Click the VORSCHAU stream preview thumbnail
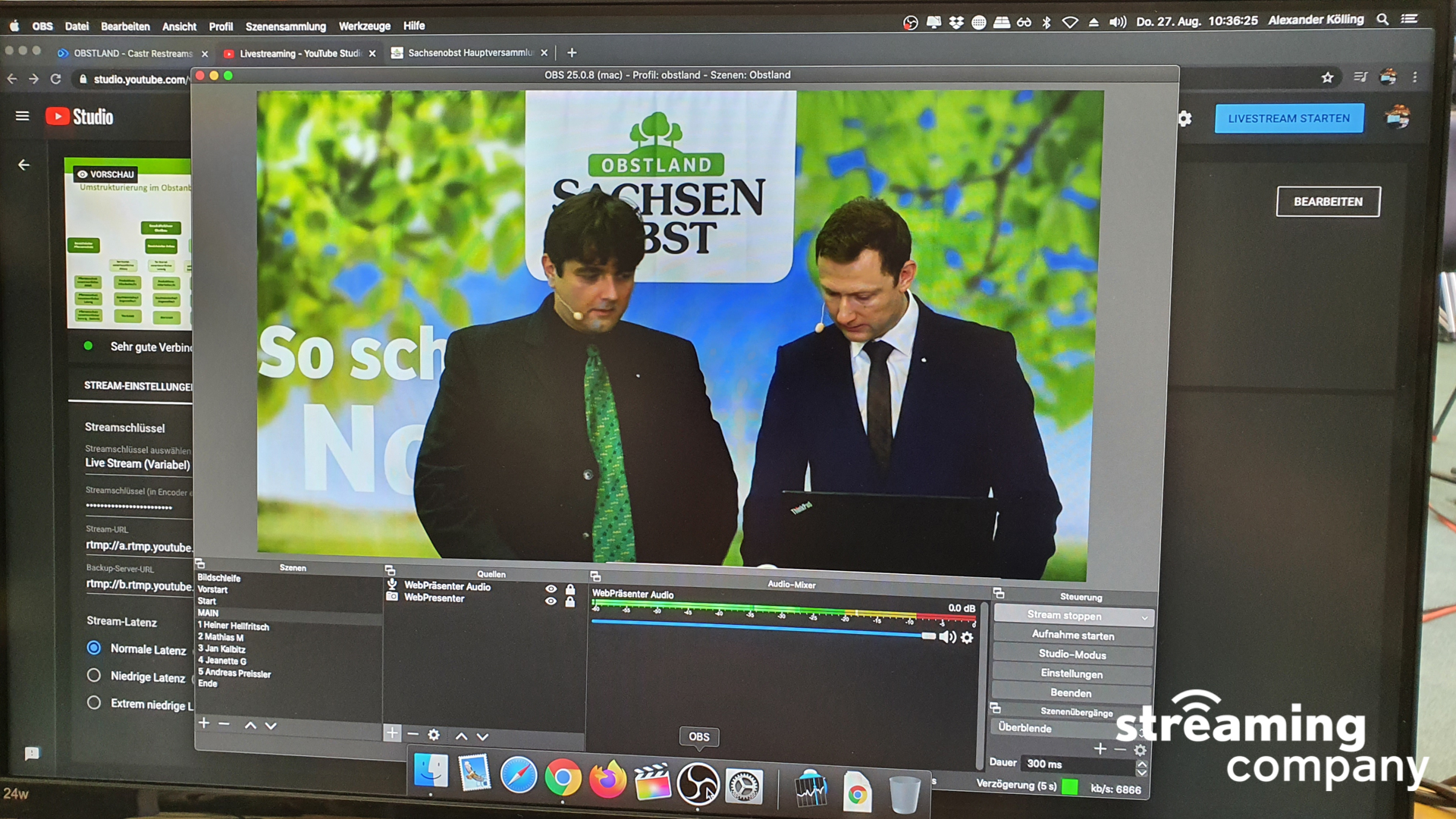 129,243
